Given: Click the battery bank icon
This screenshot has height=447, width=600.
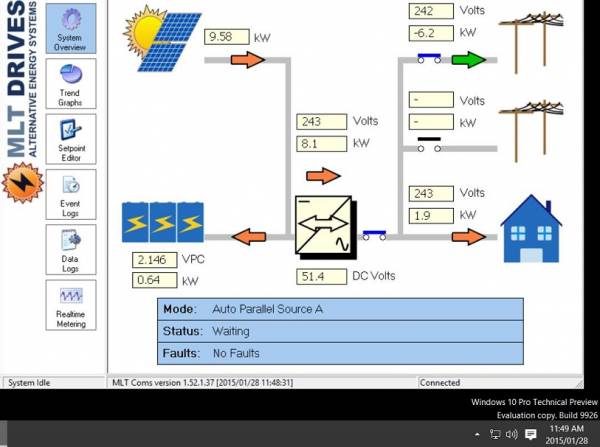Looking at the screenshot, I should coord(163,222).
